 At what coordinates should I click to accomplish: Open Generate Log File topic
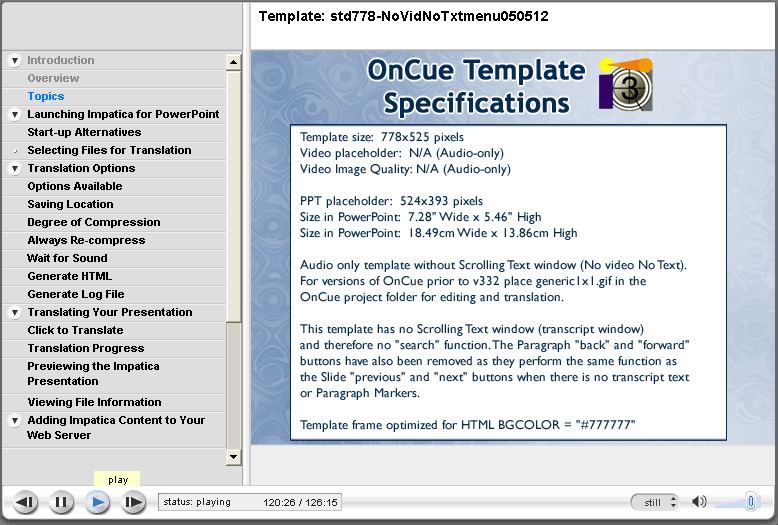(x=75, y=294)
